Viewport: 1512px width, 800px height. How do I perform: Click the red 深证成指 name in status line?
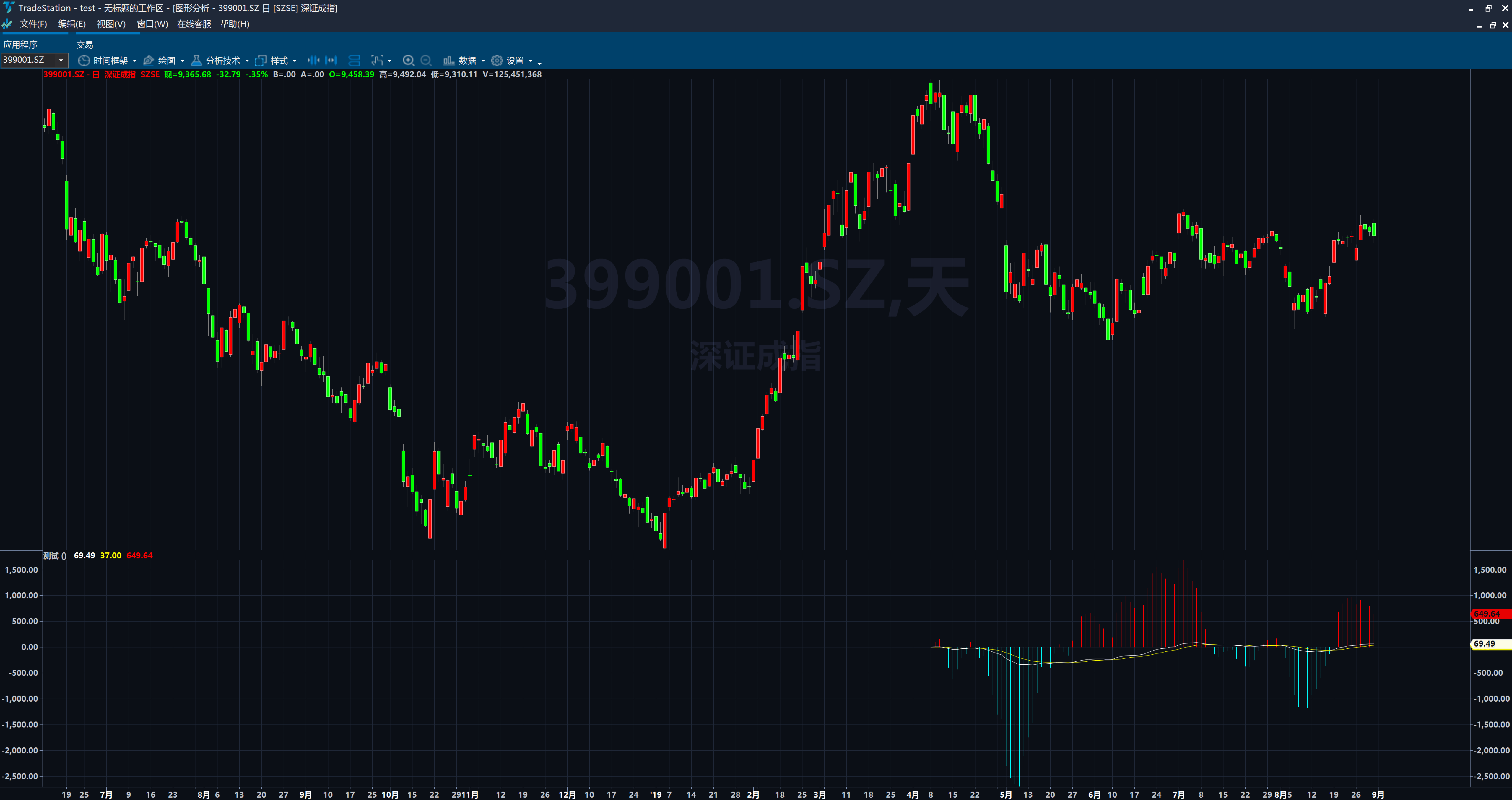tap(120, 74)
